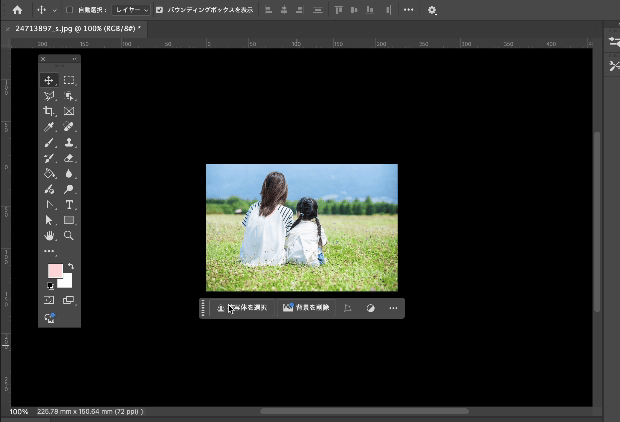This screenshot has height=422, width=620.
Task: Click the horizontal scrollbar at the bottom
Action: tap(364, 411)
